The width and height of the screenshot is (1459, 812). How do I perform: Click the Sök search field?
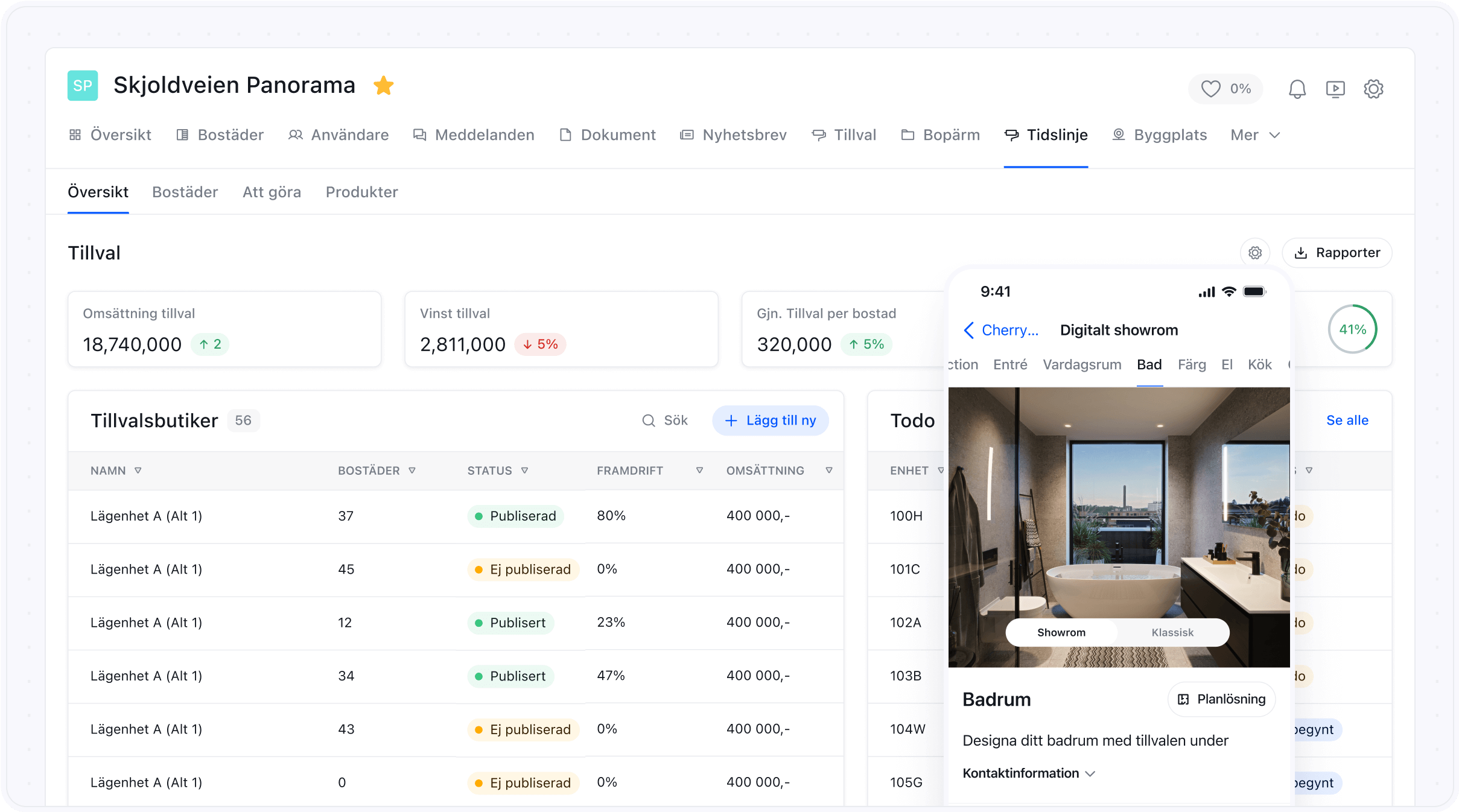666,420
